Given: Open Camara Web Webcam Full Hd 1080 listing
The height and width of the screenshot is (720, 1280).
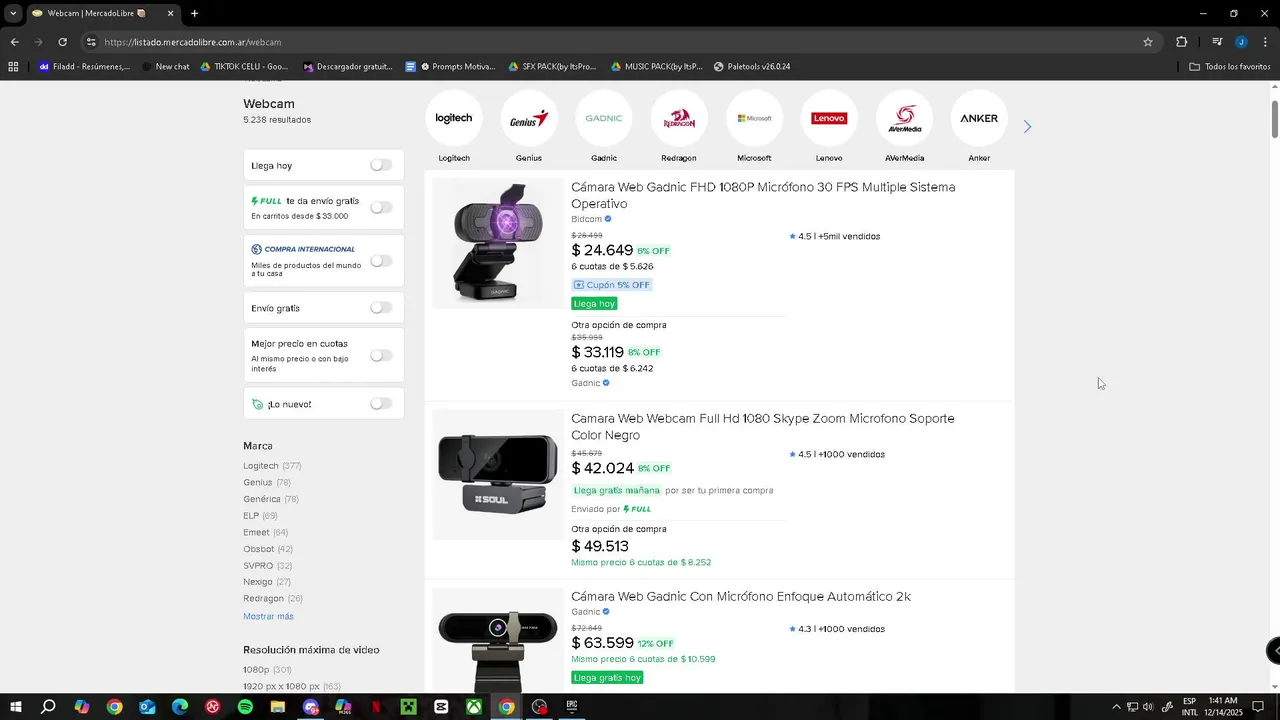Looking at the screenshot, I should tap(763, 427).
